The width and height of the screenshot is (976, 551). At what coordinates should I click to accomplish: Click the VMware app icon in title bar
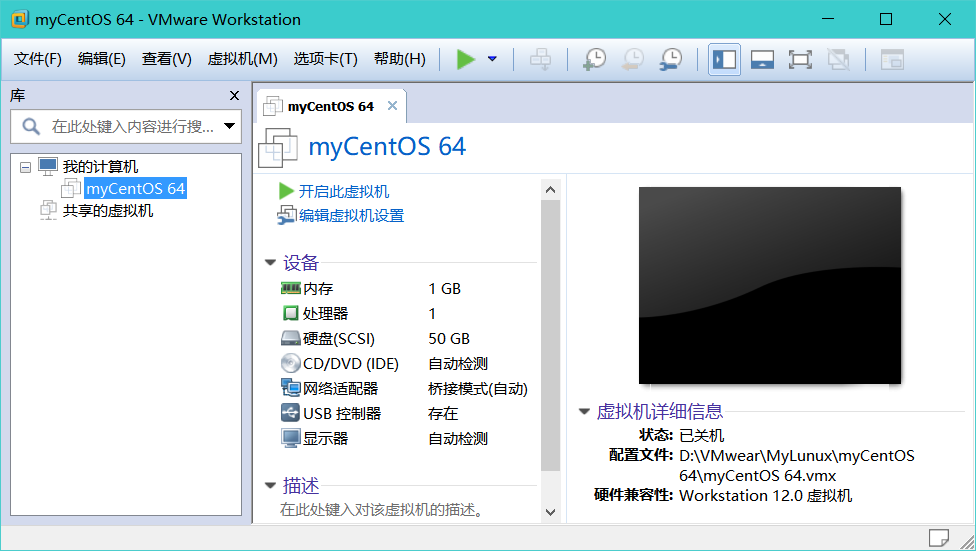[20, 19]
